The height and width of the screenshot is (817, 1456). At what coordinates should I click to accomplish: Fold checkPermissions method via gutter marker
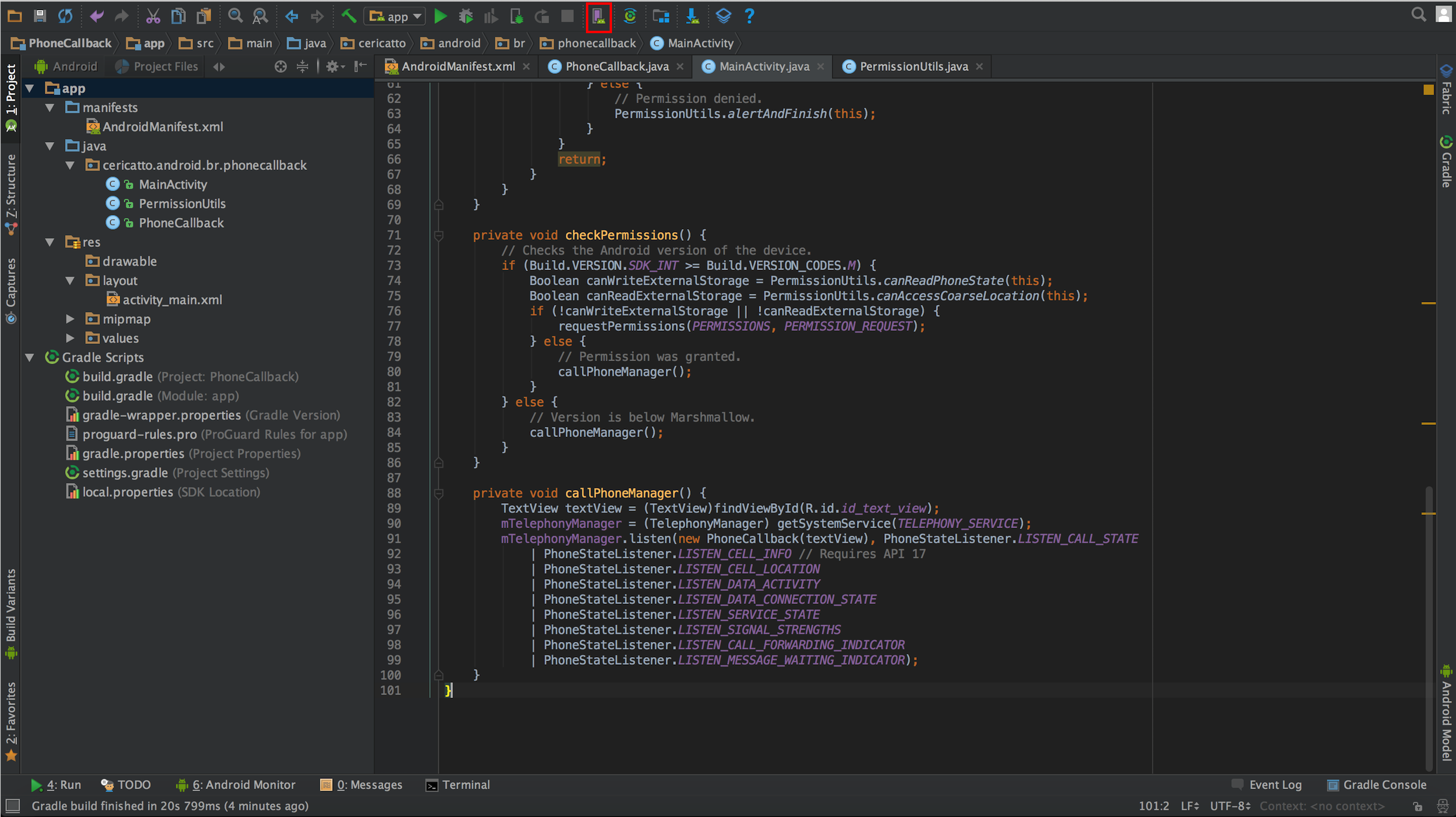439,236
